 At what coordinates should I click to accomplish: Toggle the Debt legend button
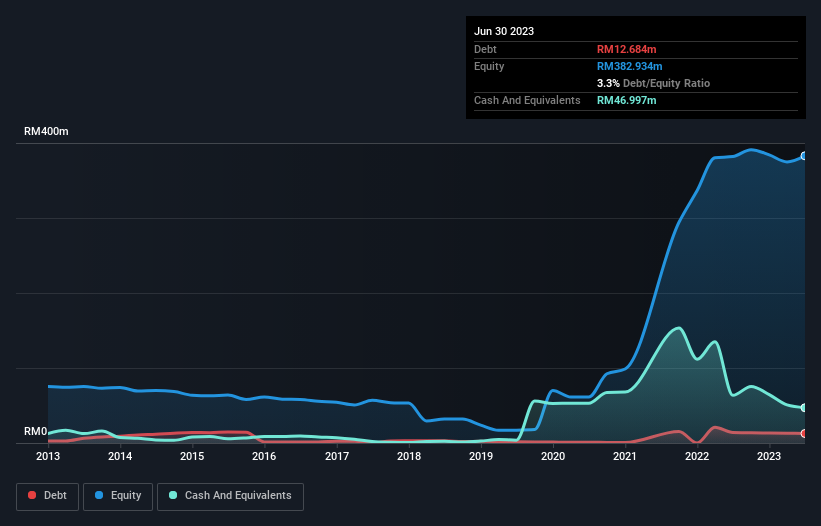(x=47, y=496)
